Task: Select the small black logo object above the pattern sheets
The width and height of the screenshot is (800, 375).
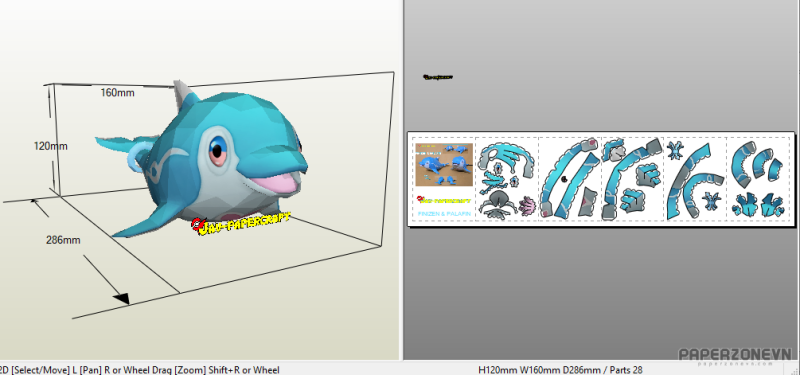Action: [438, 77]
